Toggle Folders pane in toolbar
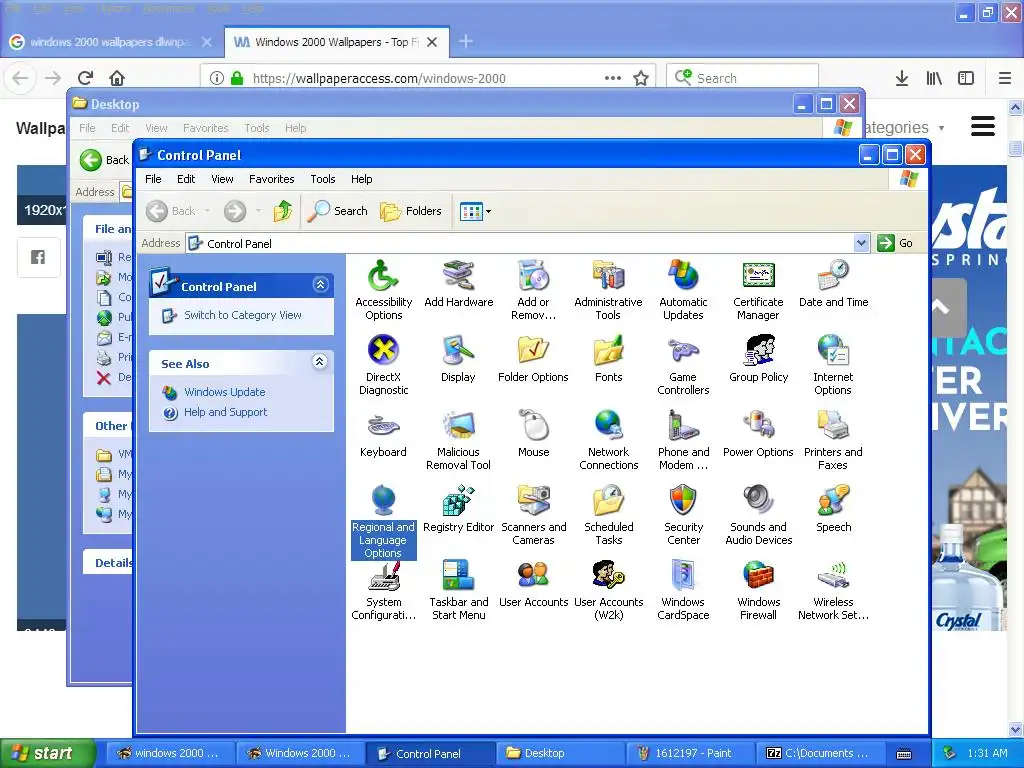Image resolution: width=1024 pixels, height=768 pixels. pyautogui.click(x=411, y=211)
